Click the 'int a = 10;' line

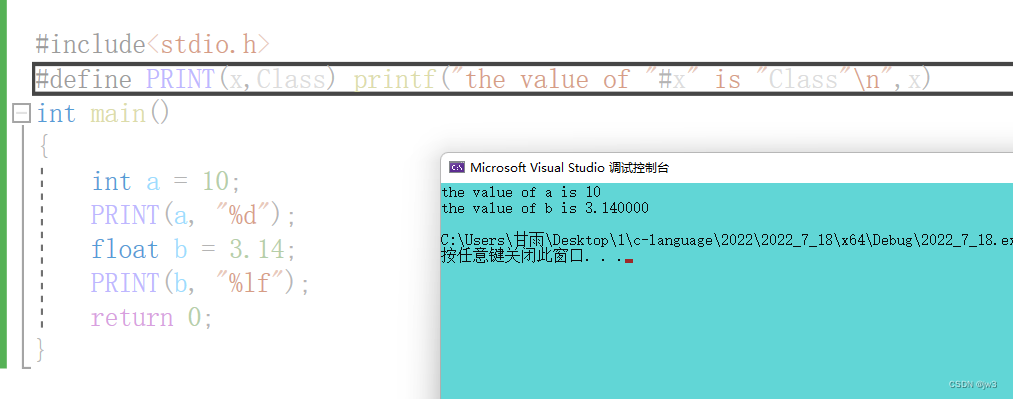point(166,181)
